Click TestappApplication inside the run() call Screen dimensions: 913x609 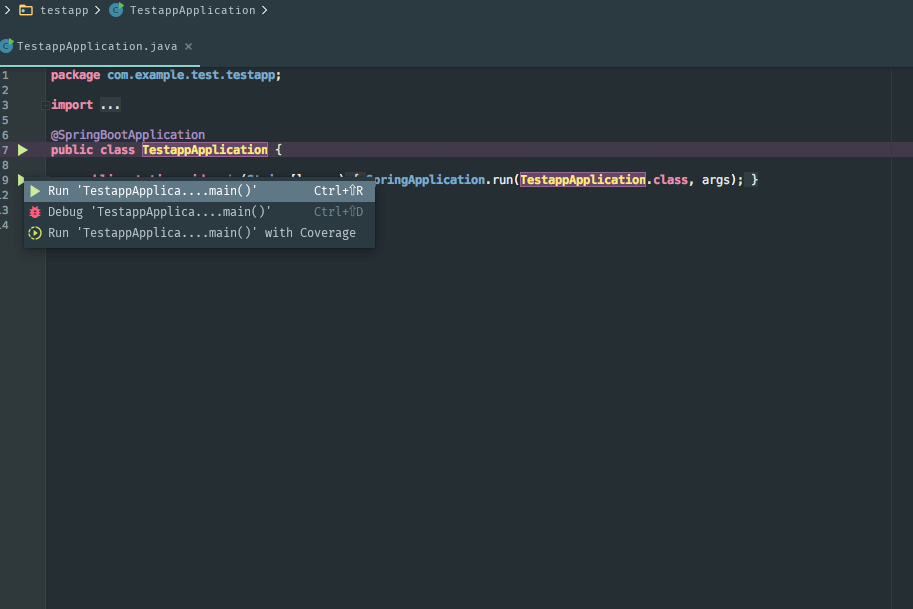pos(582,179)
